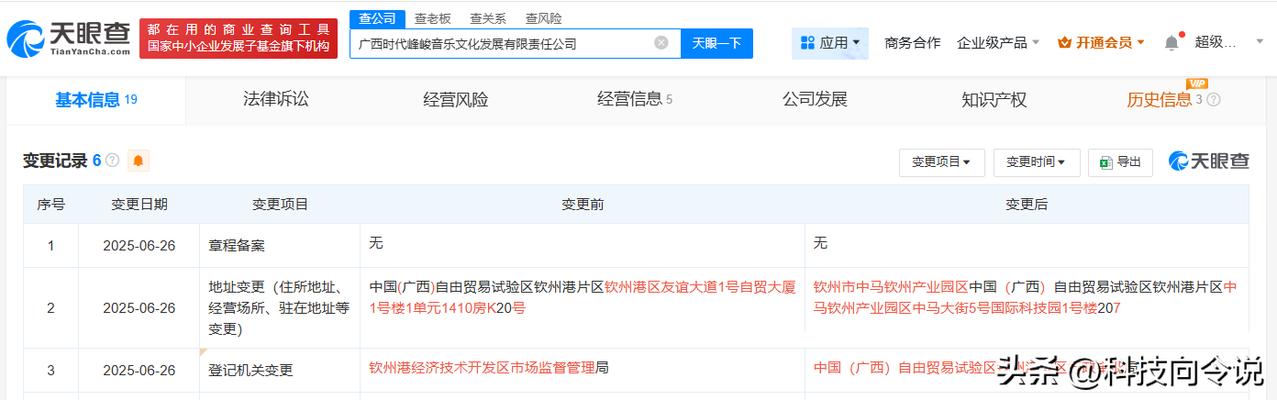Click the 钦州港经济技术开发区市场监督管理局 text

click(489, 367)
